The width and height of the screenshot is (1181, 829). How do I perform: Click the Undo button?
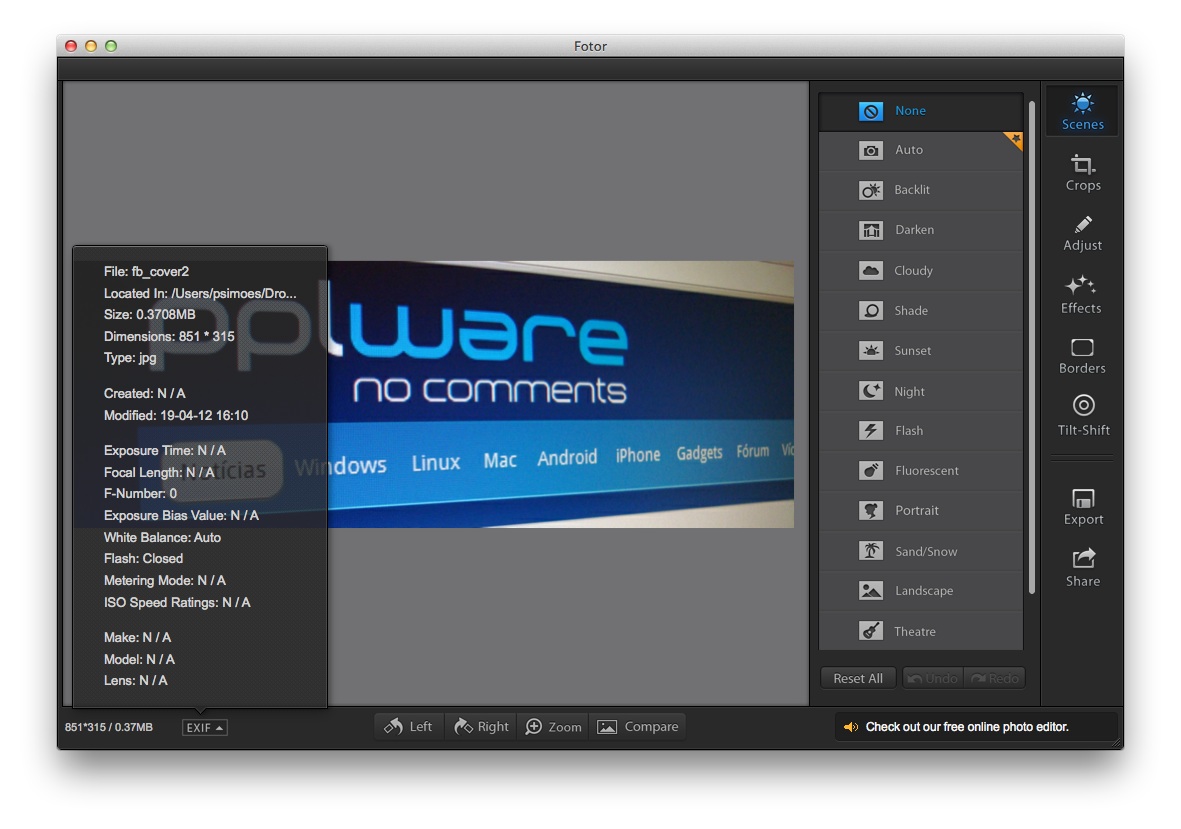[932, 678]
